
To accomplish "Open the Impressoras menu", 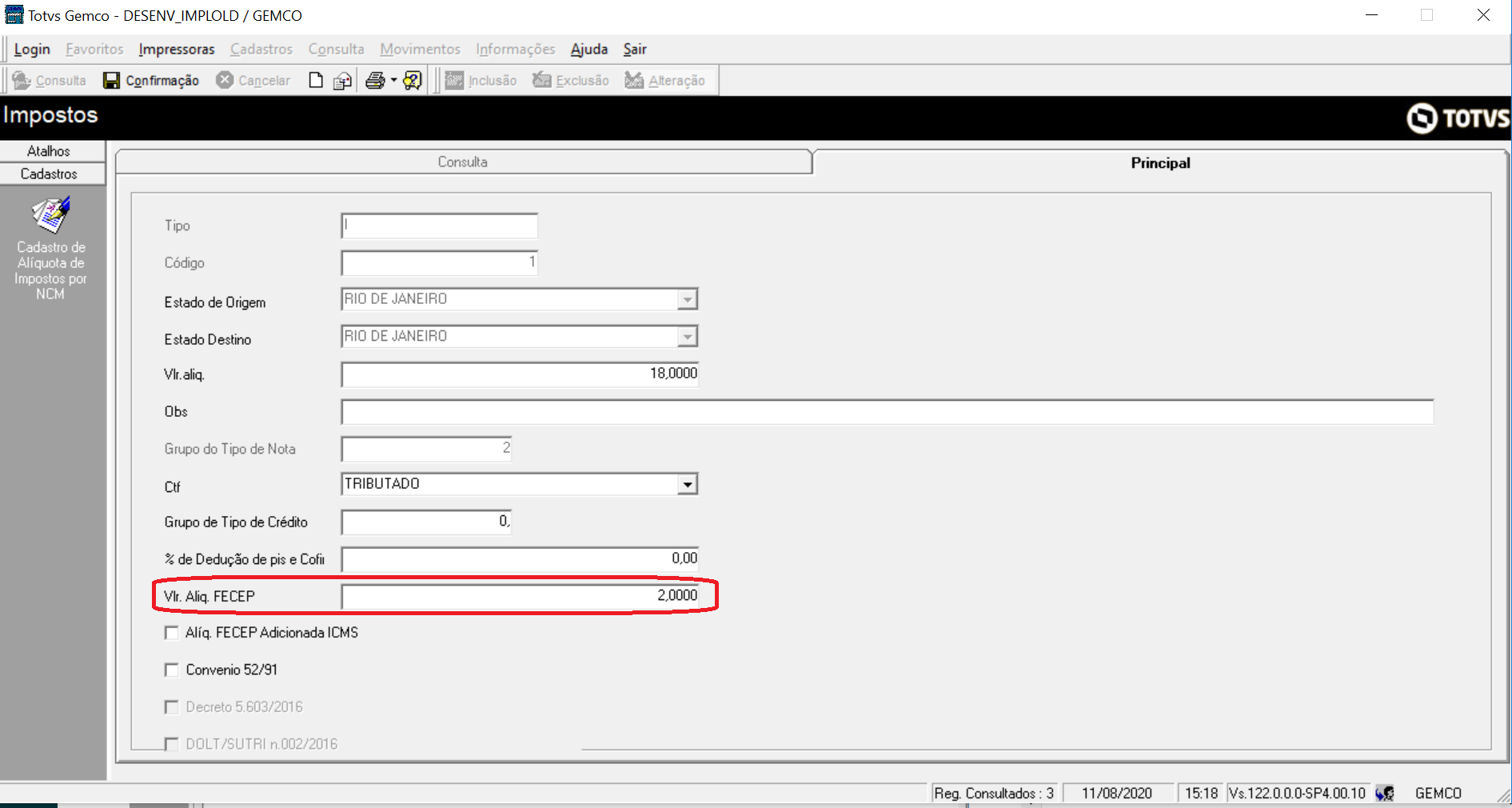I will 177,49.
